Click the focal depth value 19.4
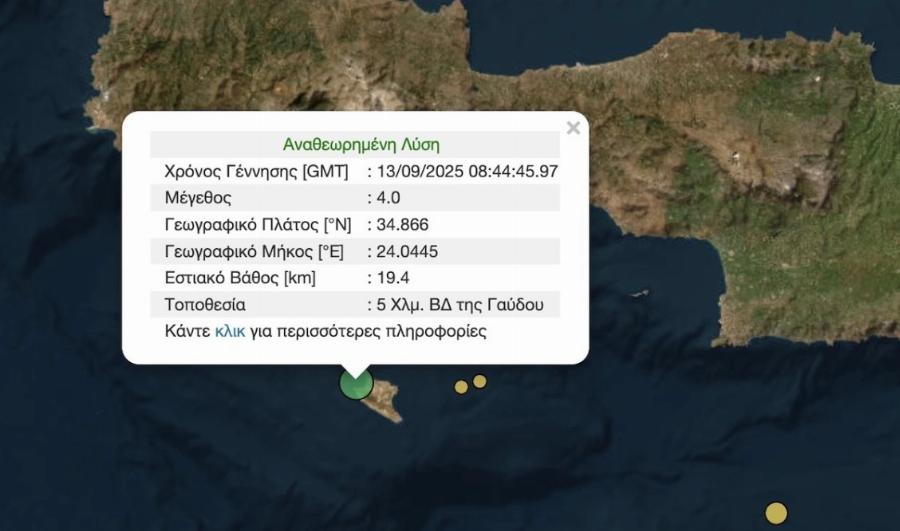This screenshot has height=531, width=900. [391, 278]
